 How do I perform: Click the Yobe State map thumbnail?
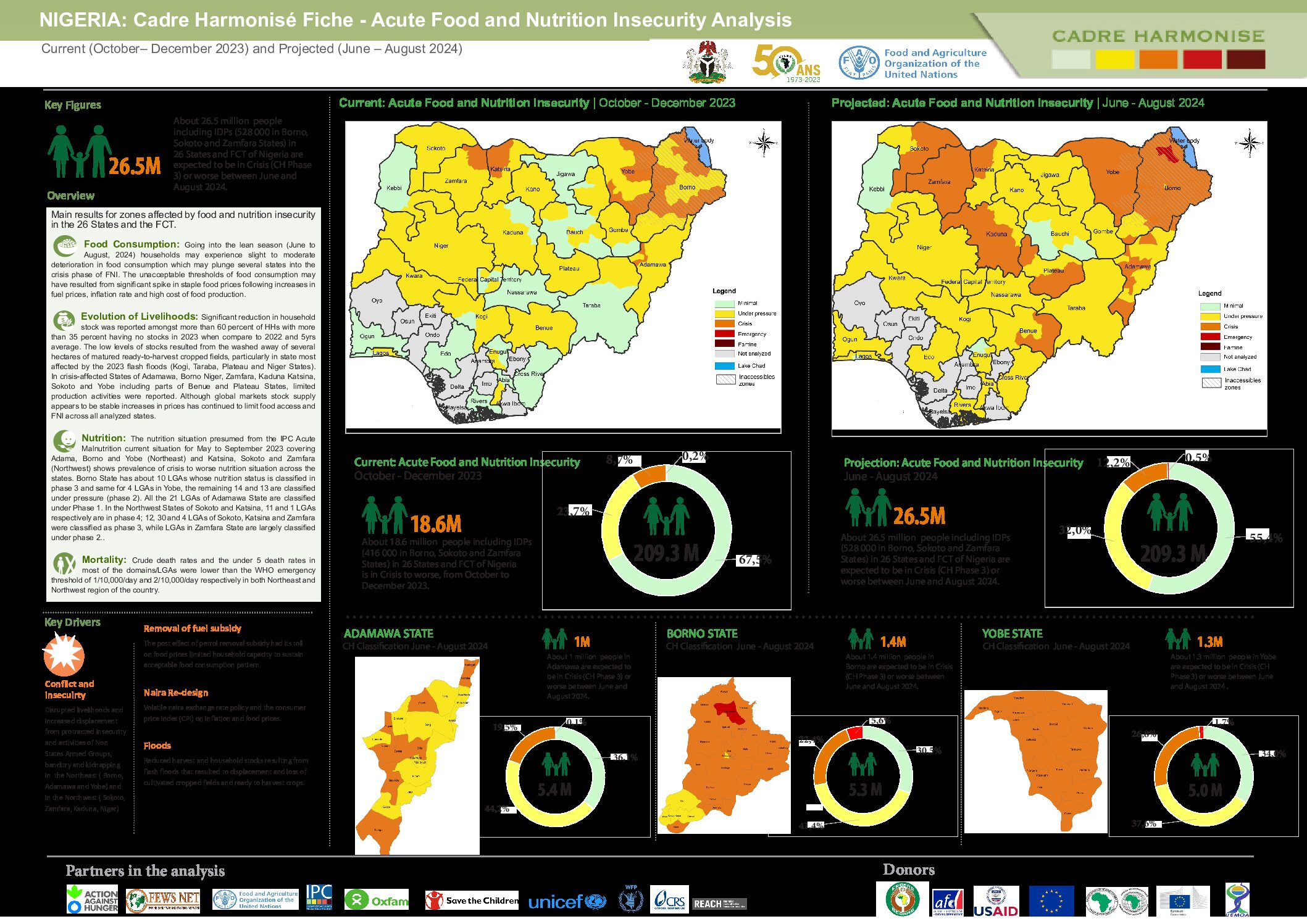coord(1035,762)
